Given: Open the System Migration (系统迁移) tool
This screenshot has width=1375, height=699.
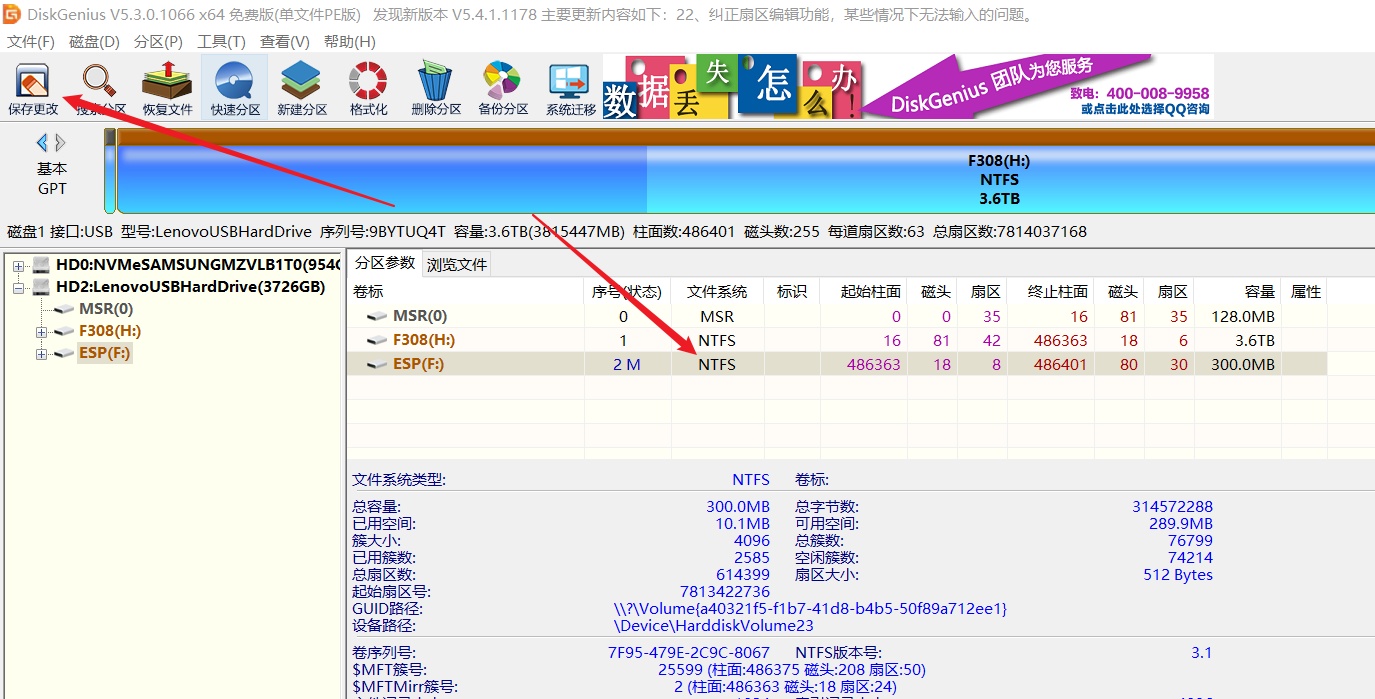Looking at the screenshot, I should pos(570,88).
